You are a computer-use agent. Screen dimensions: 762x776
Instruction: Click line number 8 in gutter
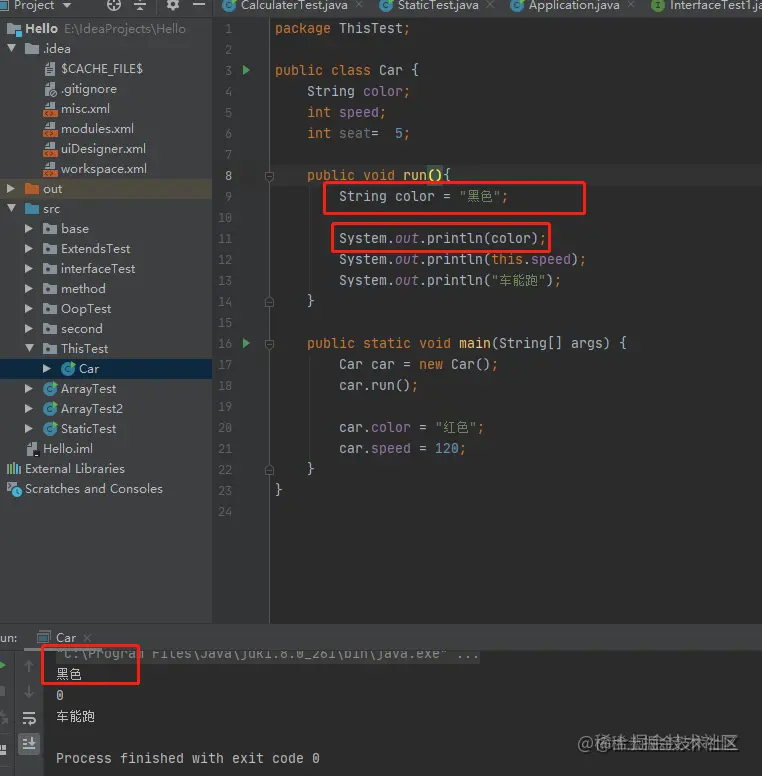(228, 176)
